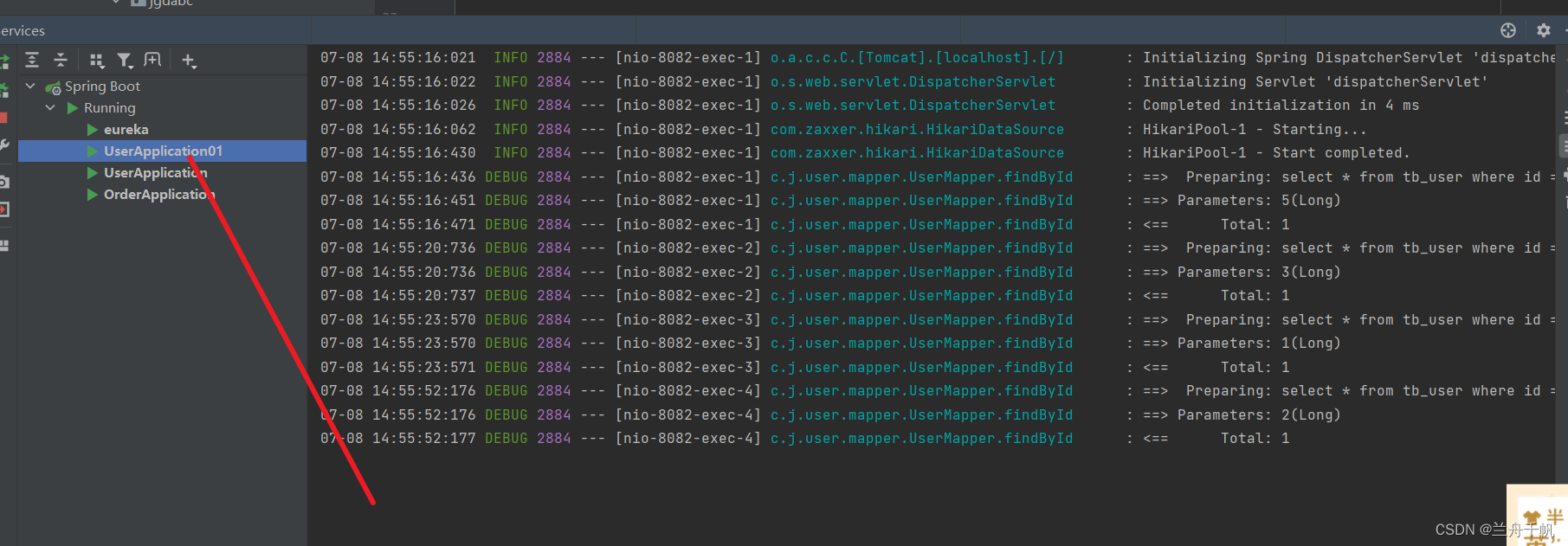Click the timestamp 07-08 14:55:20:737
Screen dimensions: 1568x546
click(x=398, y=295)
